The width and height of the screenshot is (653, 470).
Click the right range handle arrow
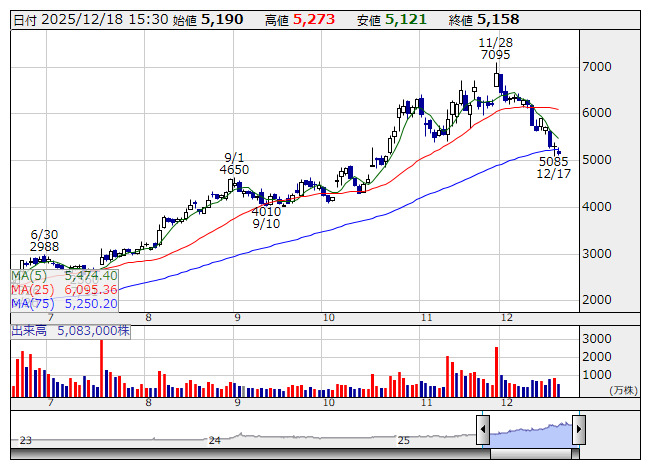coord(577,432)
